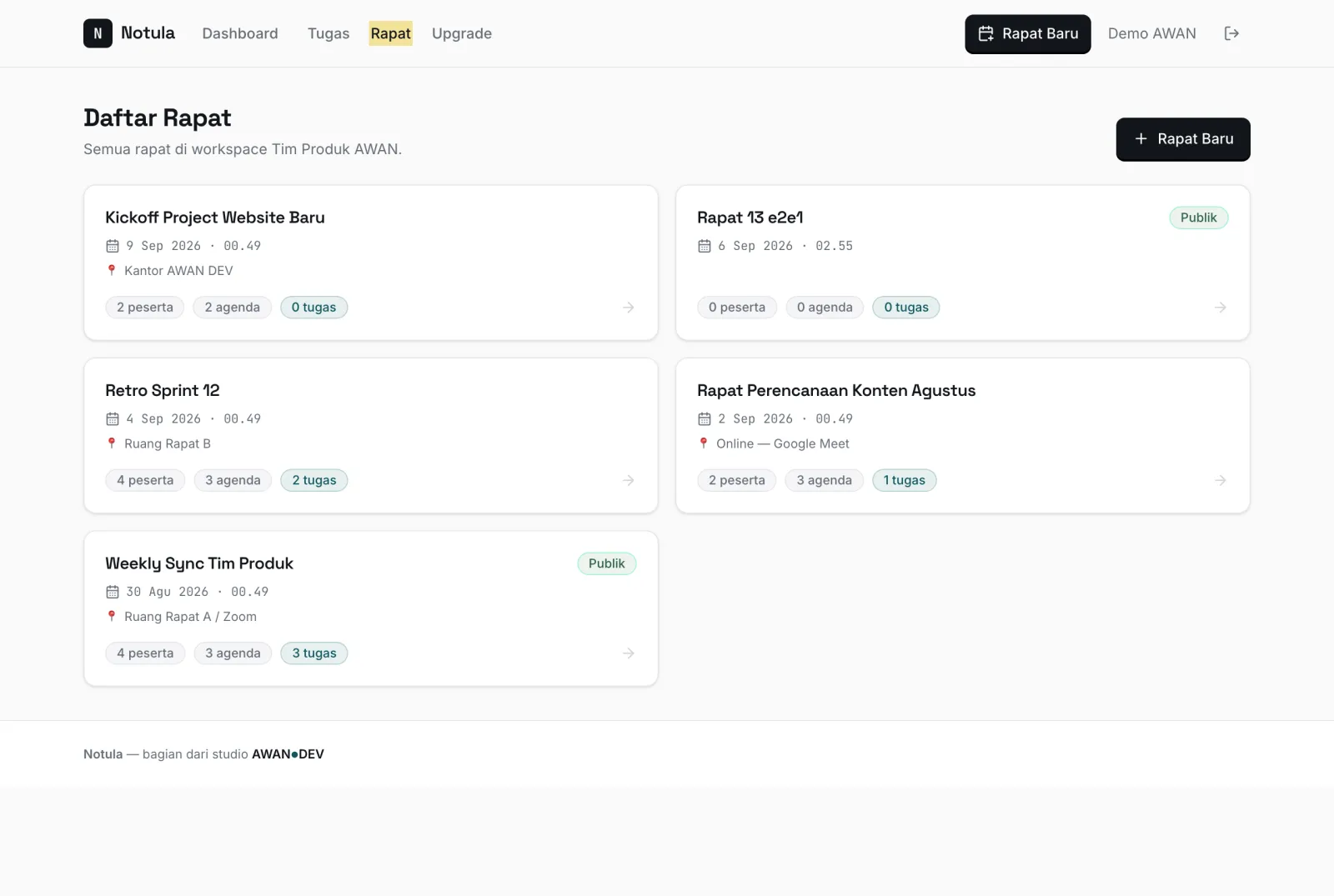Click the arrow on the Kickoff Project Website Baru card
The image size is (1334, 896).
click(629, 308)
